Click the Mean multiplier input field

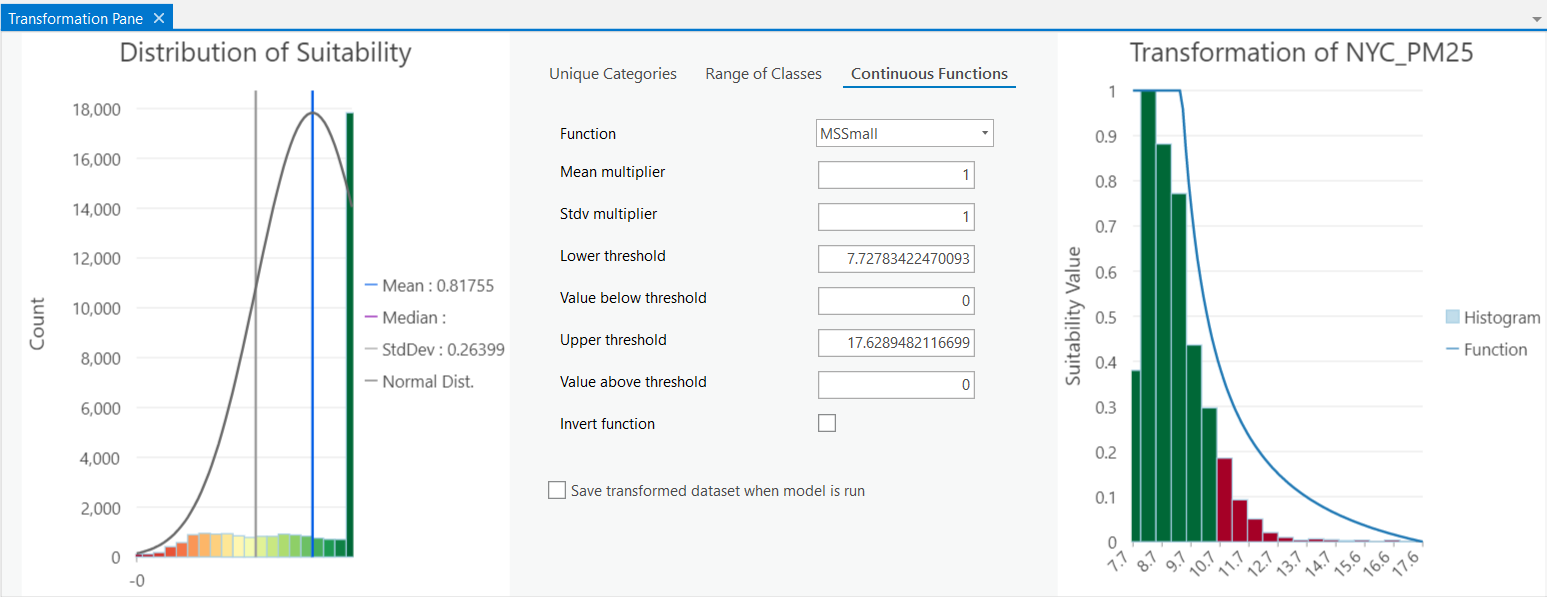pos(896,176)
